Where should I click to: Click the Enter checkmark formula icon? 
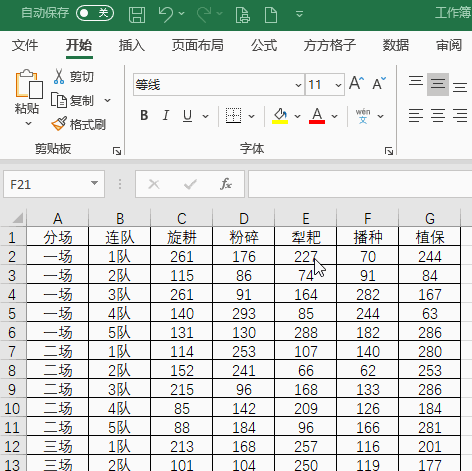coord(190,184)
